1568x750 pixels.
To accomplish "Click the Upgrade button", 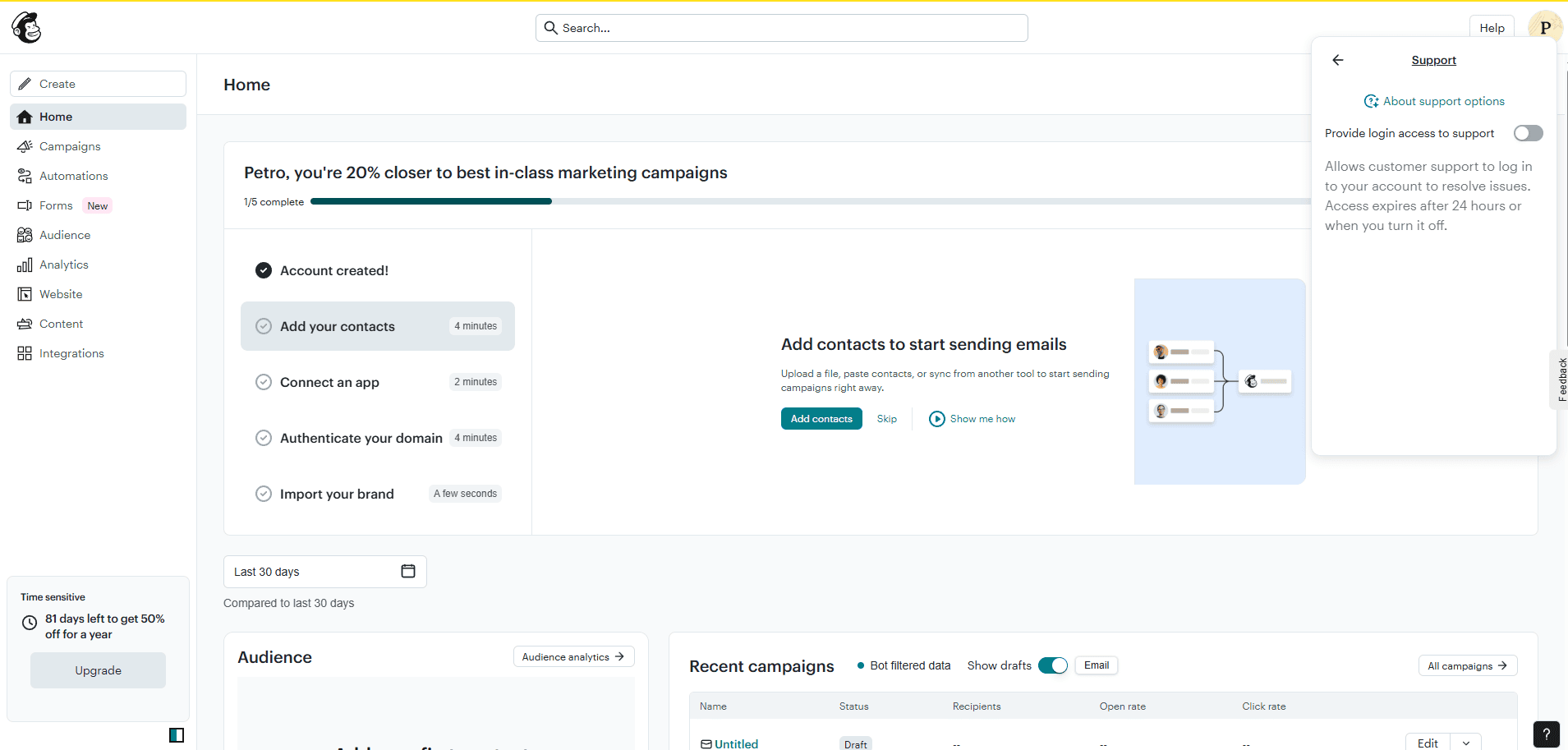I will (x=99, y=670).
